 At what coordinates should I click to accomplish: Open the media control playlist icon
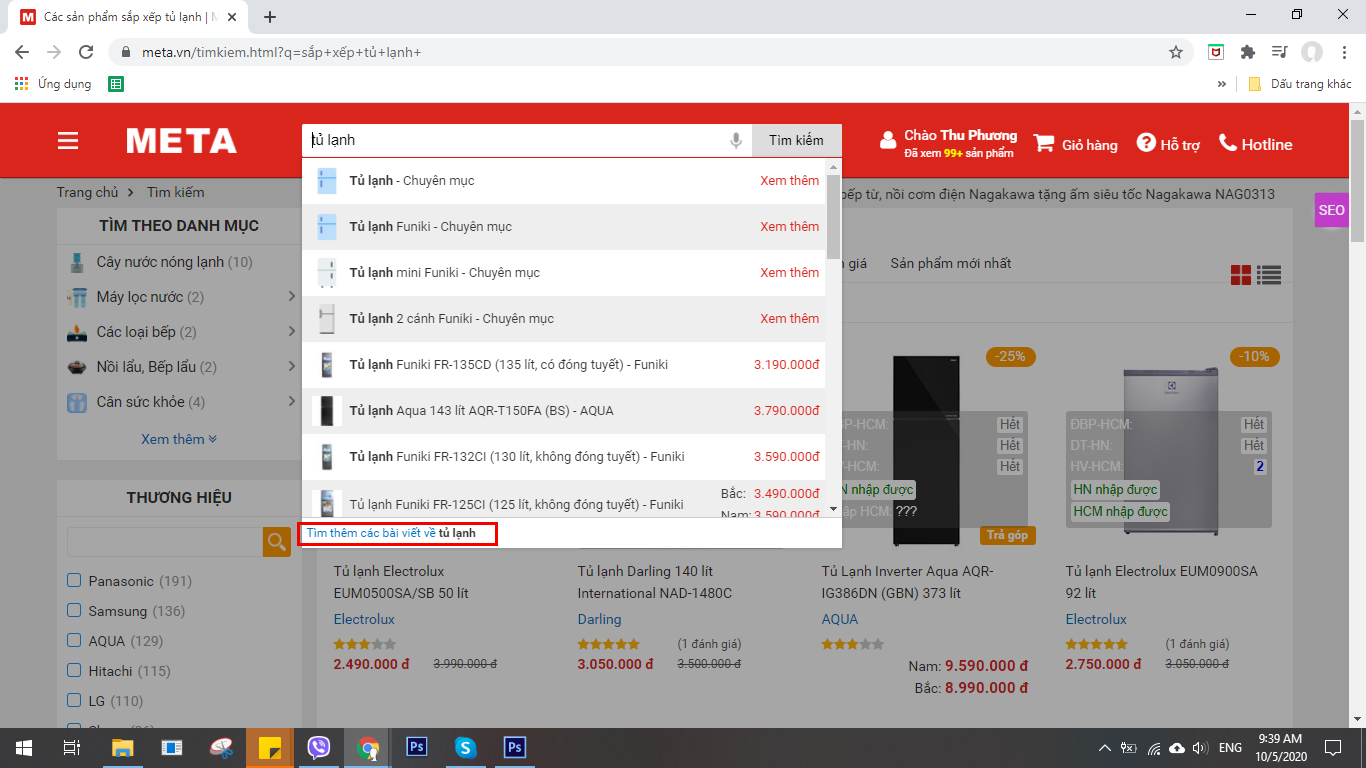1279,52
